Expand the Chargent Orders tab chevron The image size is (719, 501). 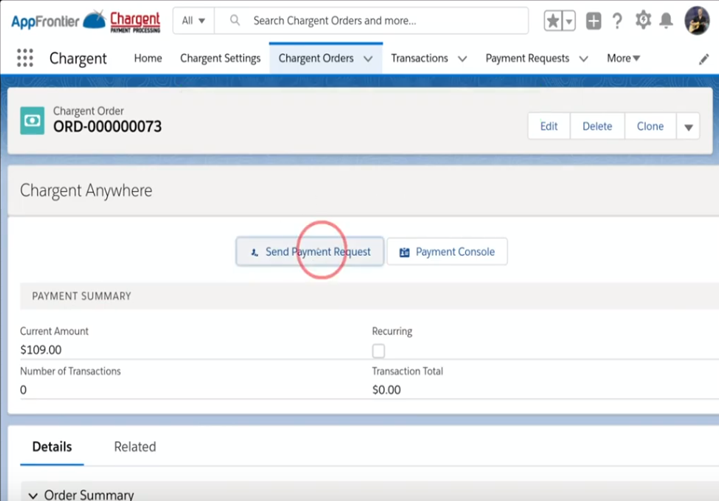point(368,59)
